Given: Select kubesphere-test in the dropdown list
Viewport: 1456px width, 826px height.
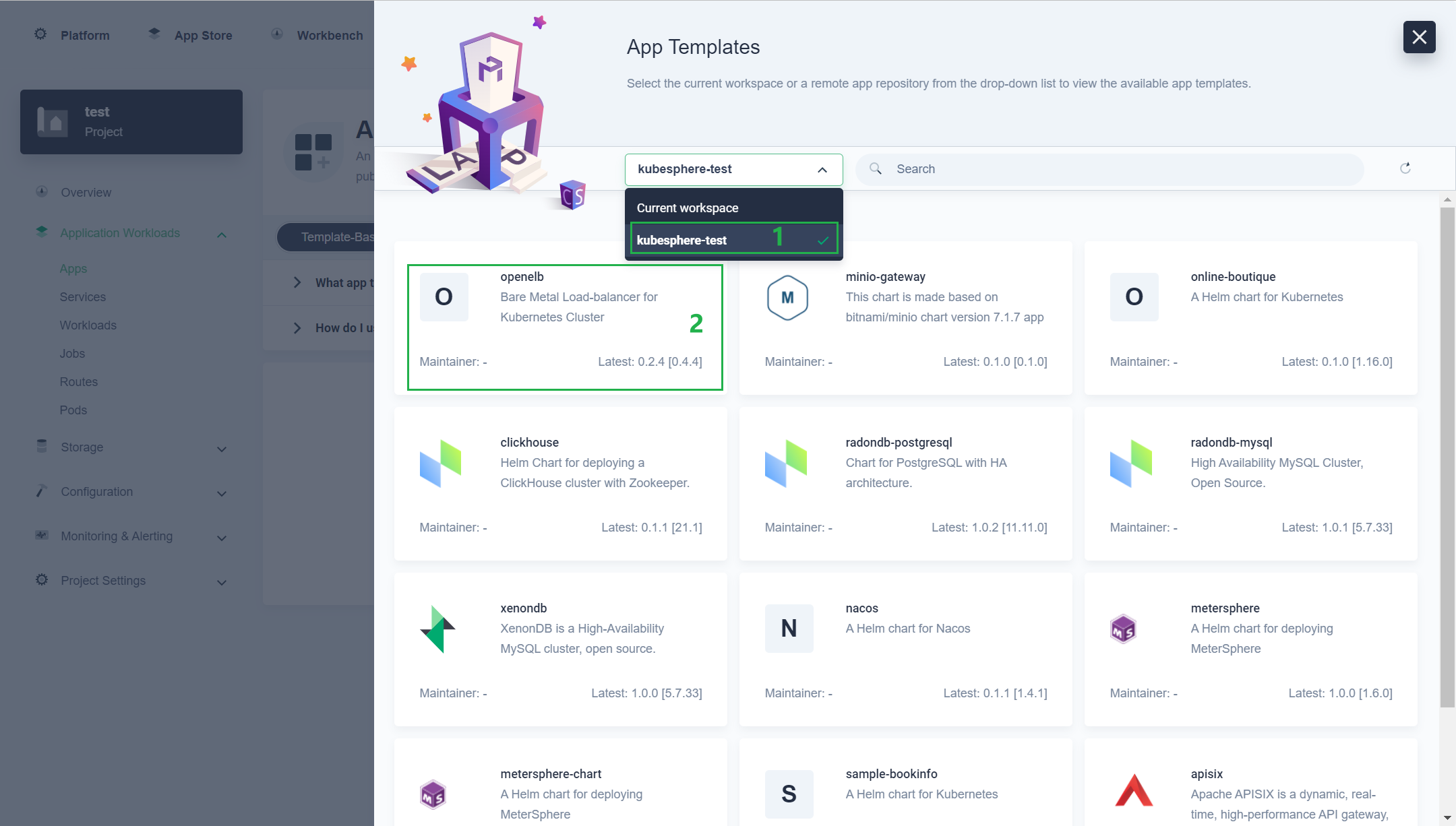Looking at the screenshot, I should (733, 240).
